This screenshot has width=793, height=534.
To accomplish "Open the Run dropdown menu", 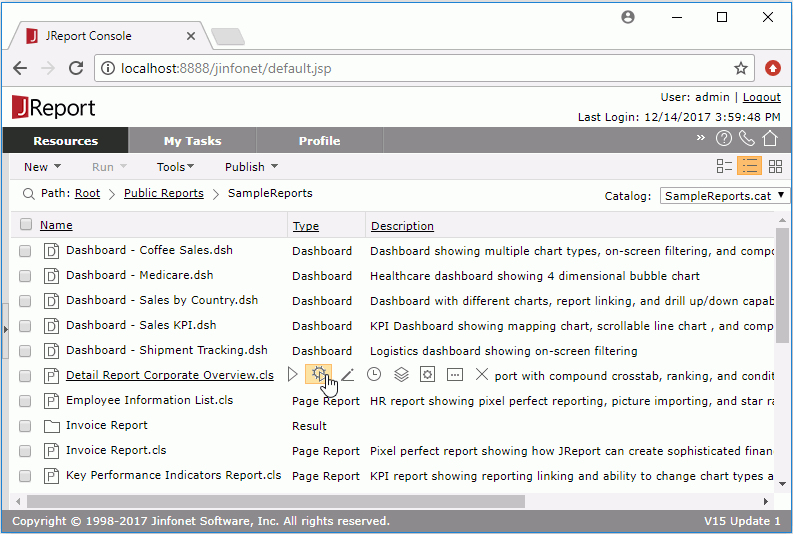I will [109, 167].
